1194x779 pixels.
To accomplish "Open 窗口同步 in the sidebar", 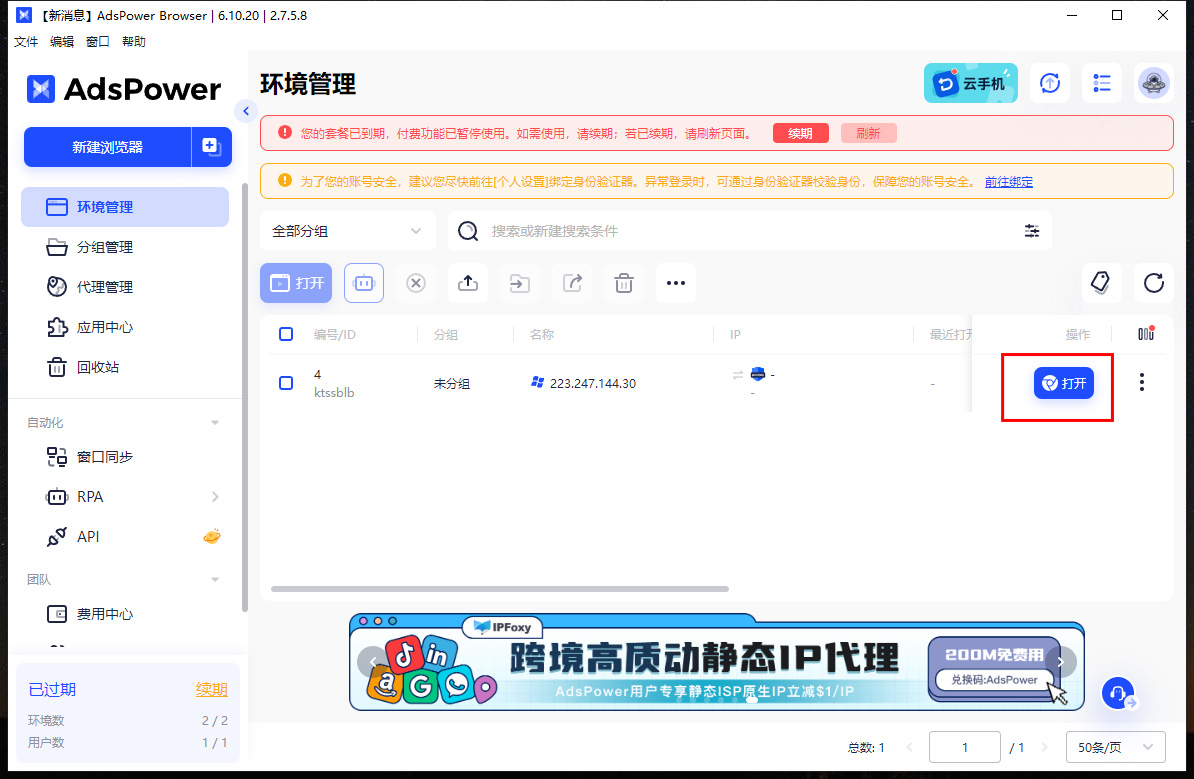I will [125, 457].
